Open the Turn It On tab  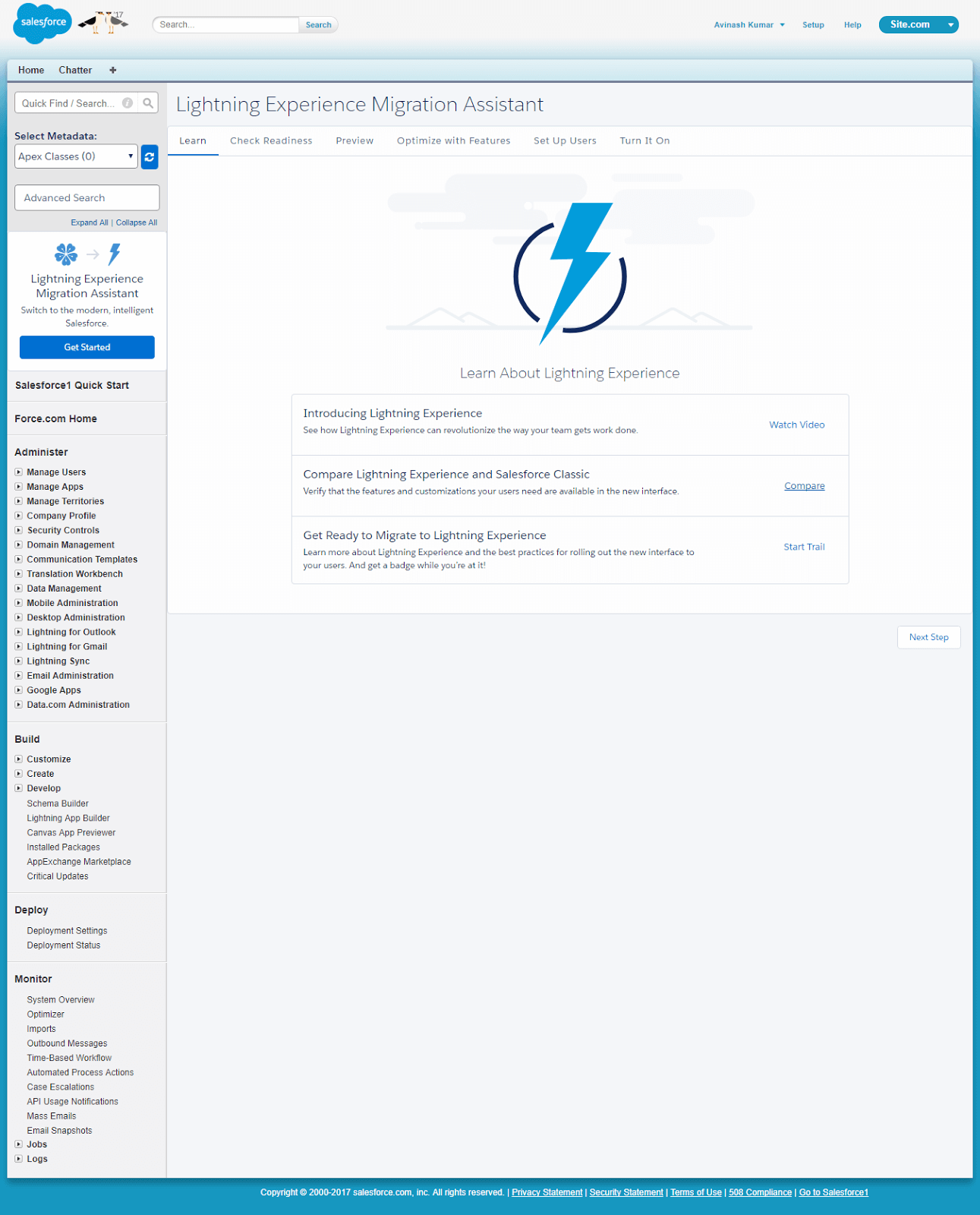click(644, 140)
